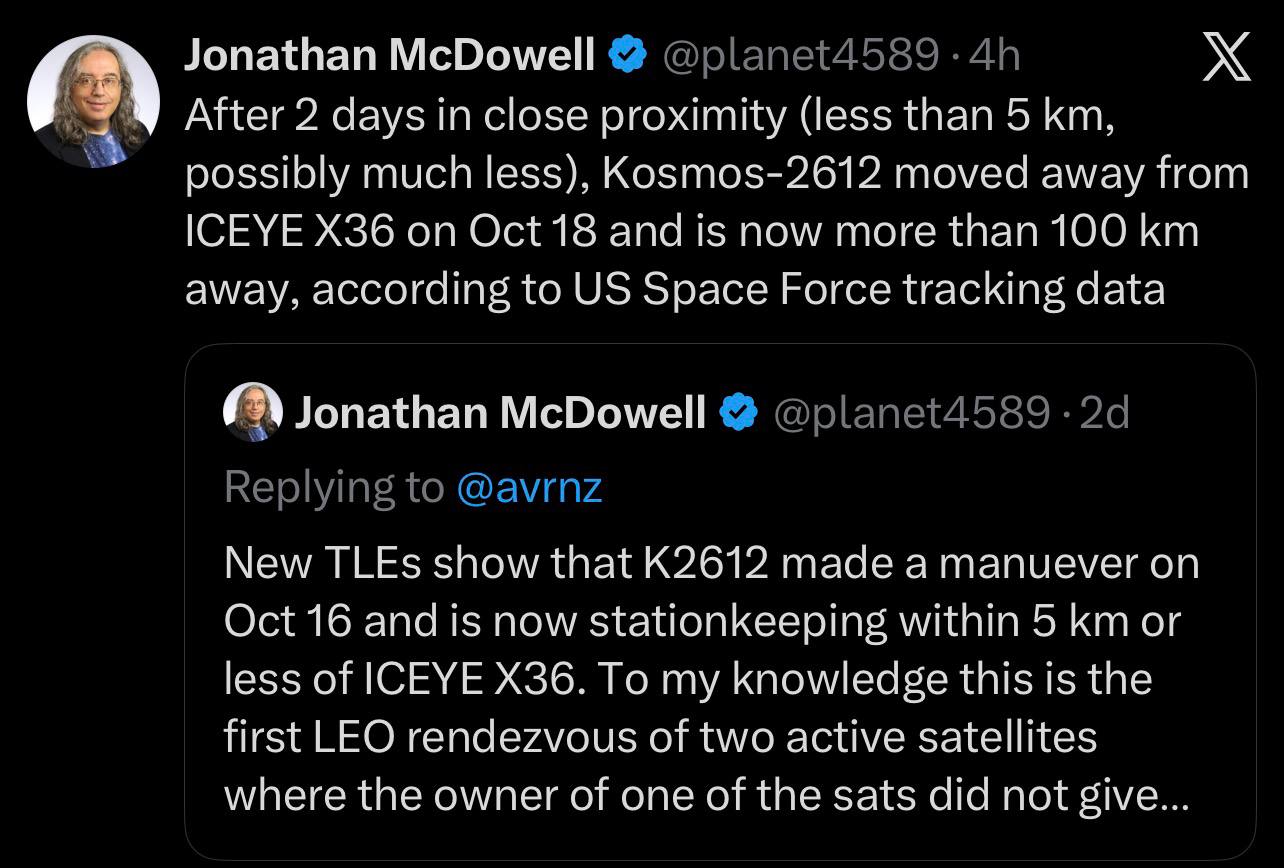Click the 'New TLEs show' quoted text line
This screenshot has height=868, width=1284.
(711, 564)
